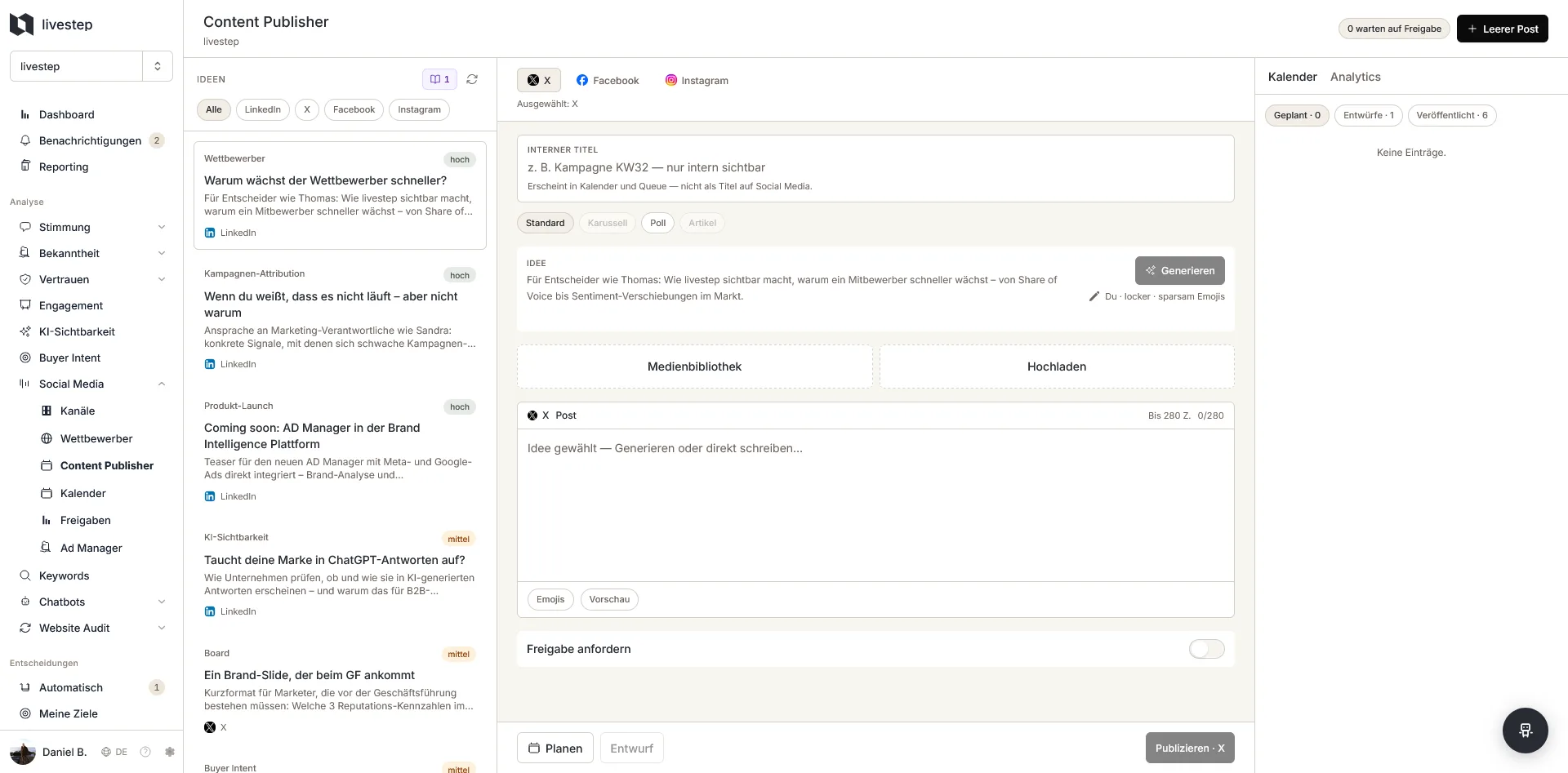Select X channel toggle
Screen dimensions: 1568x773
coord(539,80)
